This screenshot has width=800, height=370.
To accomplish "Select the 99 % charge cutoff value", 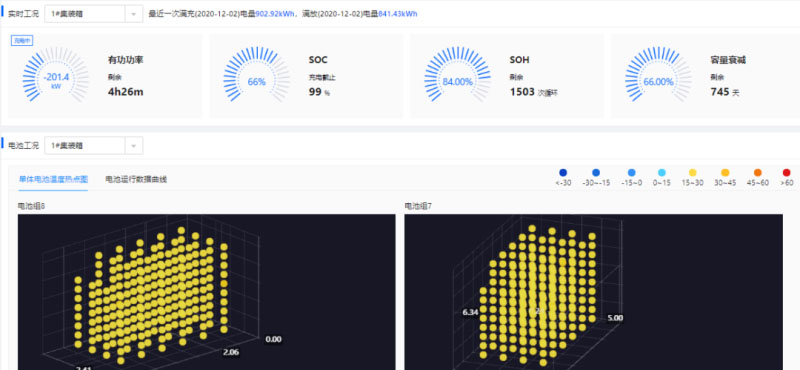I will point(319,92).
